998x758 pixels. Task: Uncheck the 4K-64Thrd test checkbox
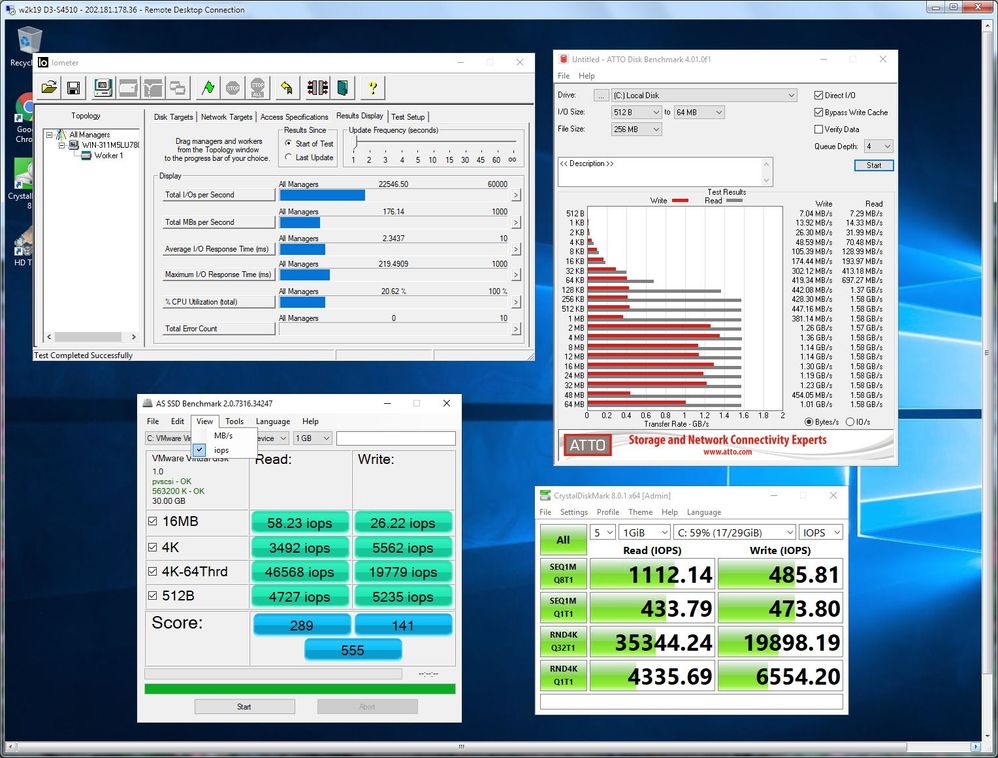coord(152,572)
